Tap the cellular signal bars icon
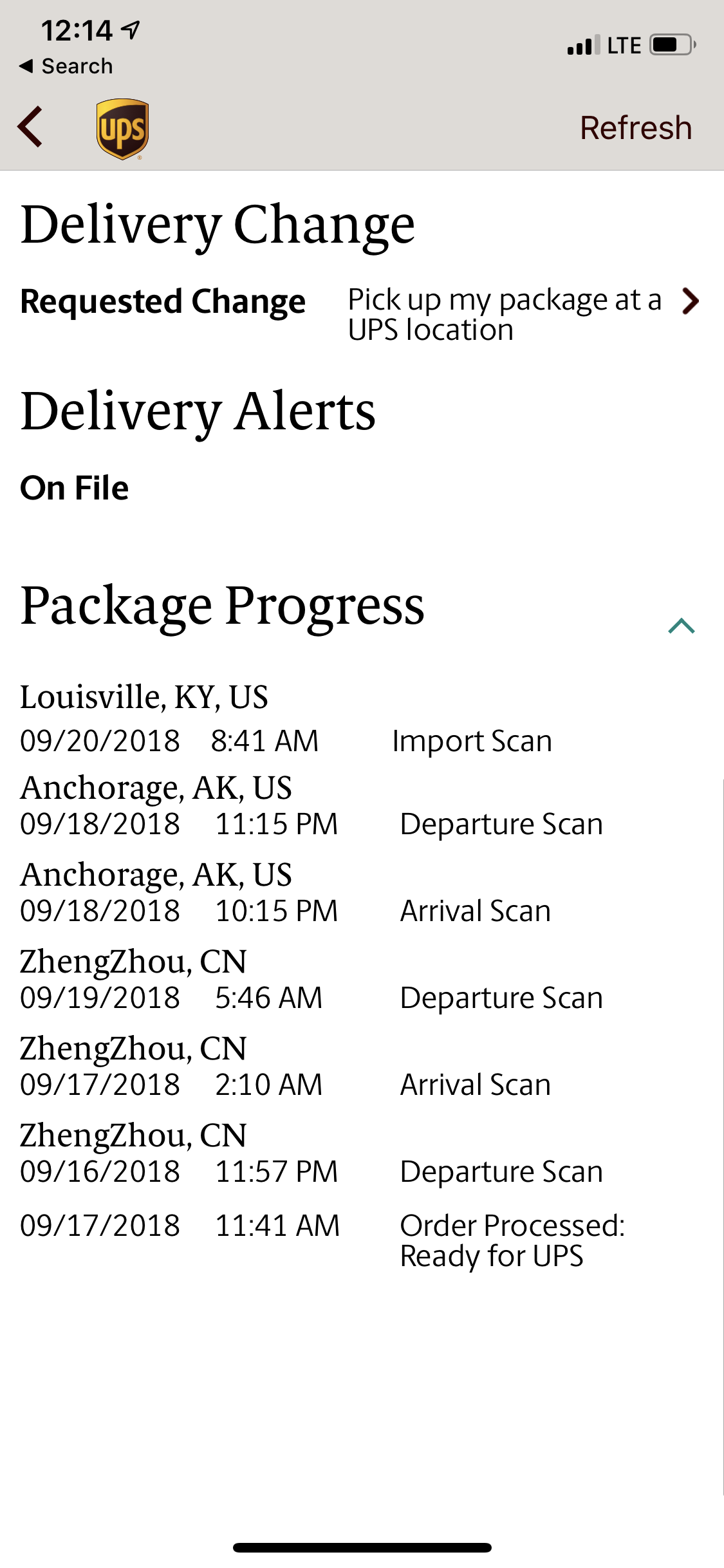 click(x=583, y=45)
